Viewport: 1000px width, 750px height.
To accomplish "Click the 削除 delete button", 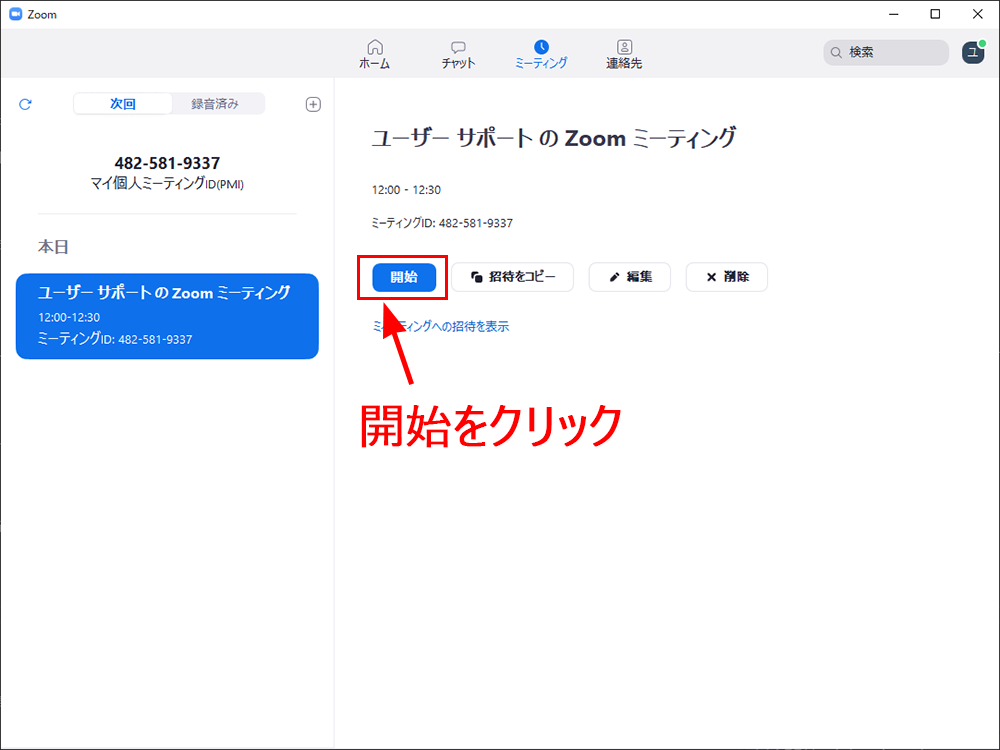I will pyautogui.click(x=726, y=277).
